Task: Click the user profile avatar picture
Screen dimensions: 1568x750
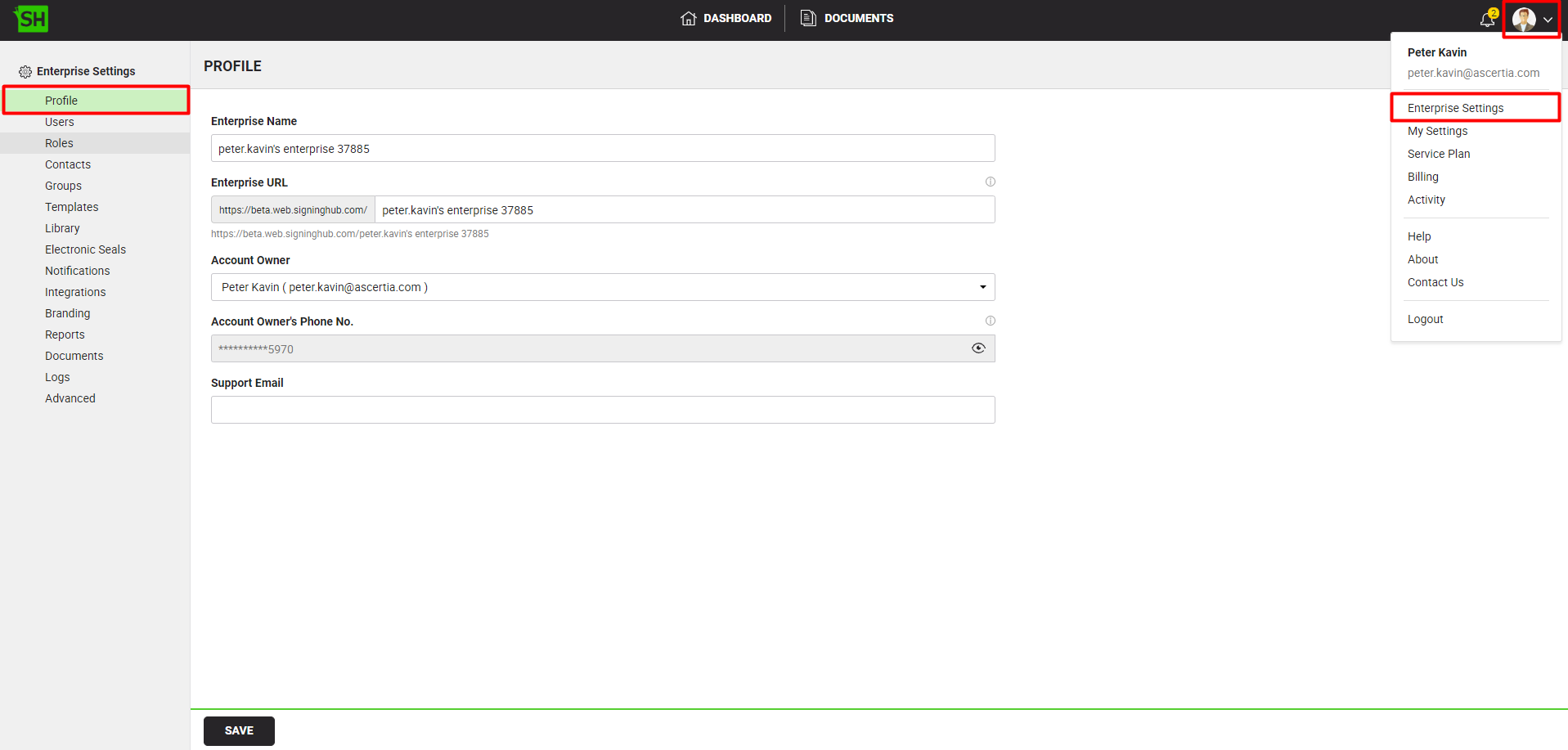Action: [x=1523, y=20]
